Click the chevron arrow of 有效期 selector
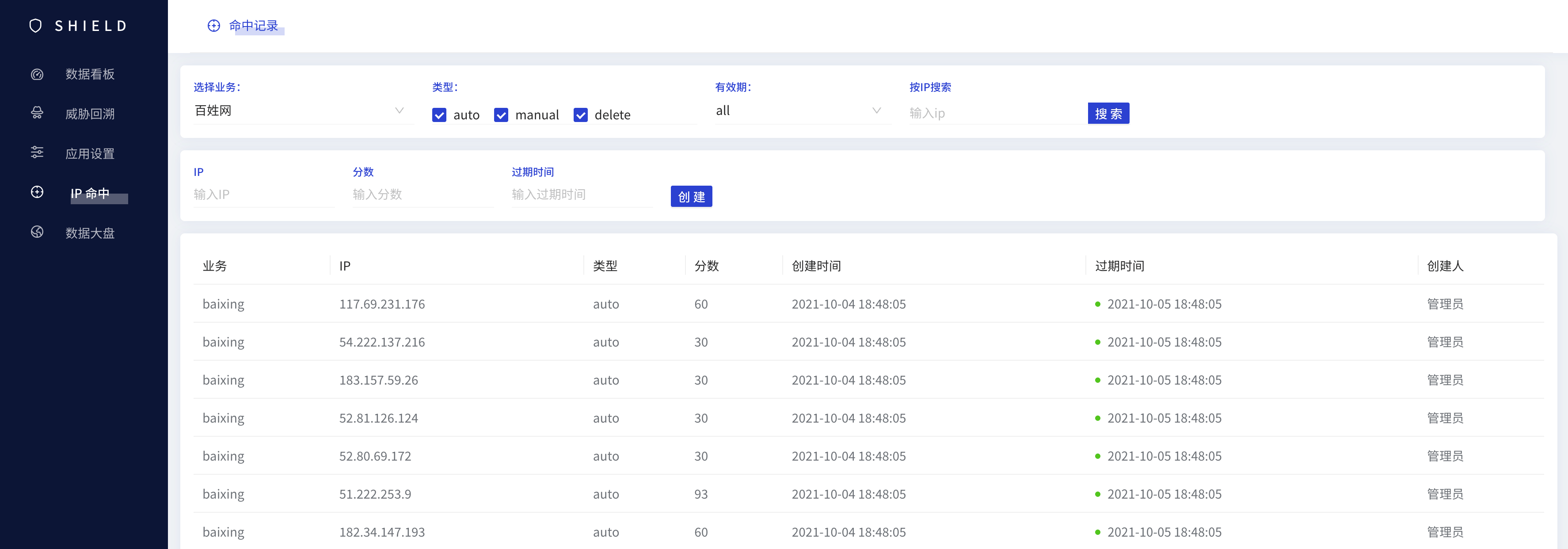Viewport: 1568px width, 549px height. [x=876, y=111]
